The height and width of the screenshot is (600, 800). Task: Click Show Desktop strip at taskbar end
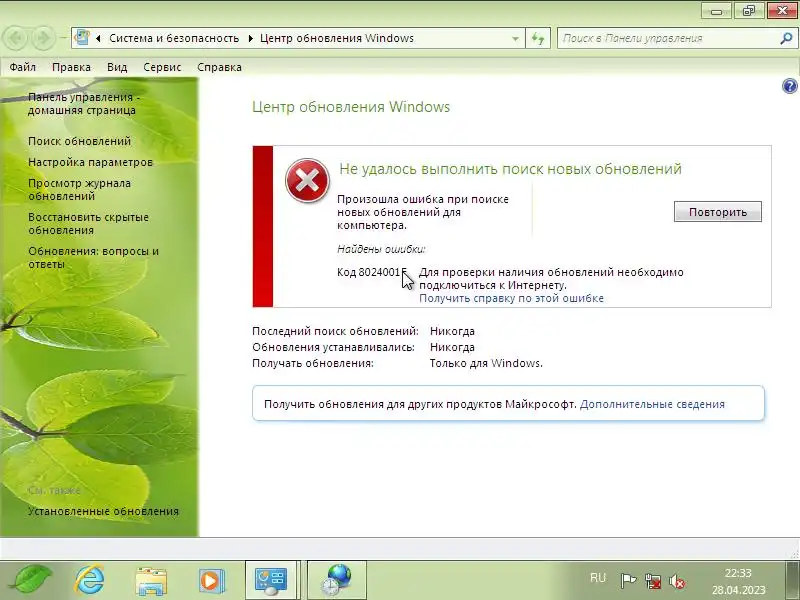[x=792, y=581]
